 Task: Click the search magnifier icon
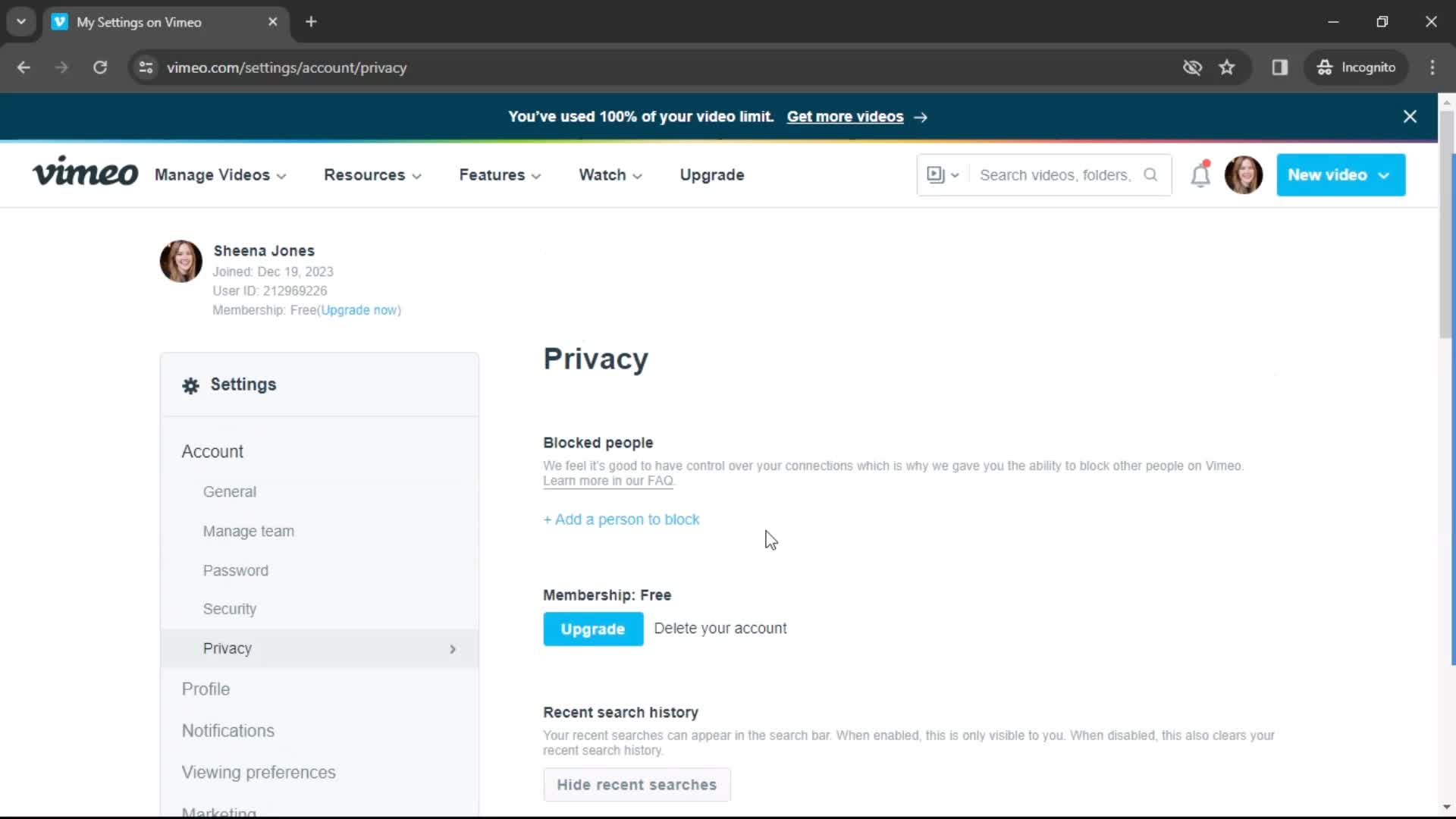(x=1150, y=175)
